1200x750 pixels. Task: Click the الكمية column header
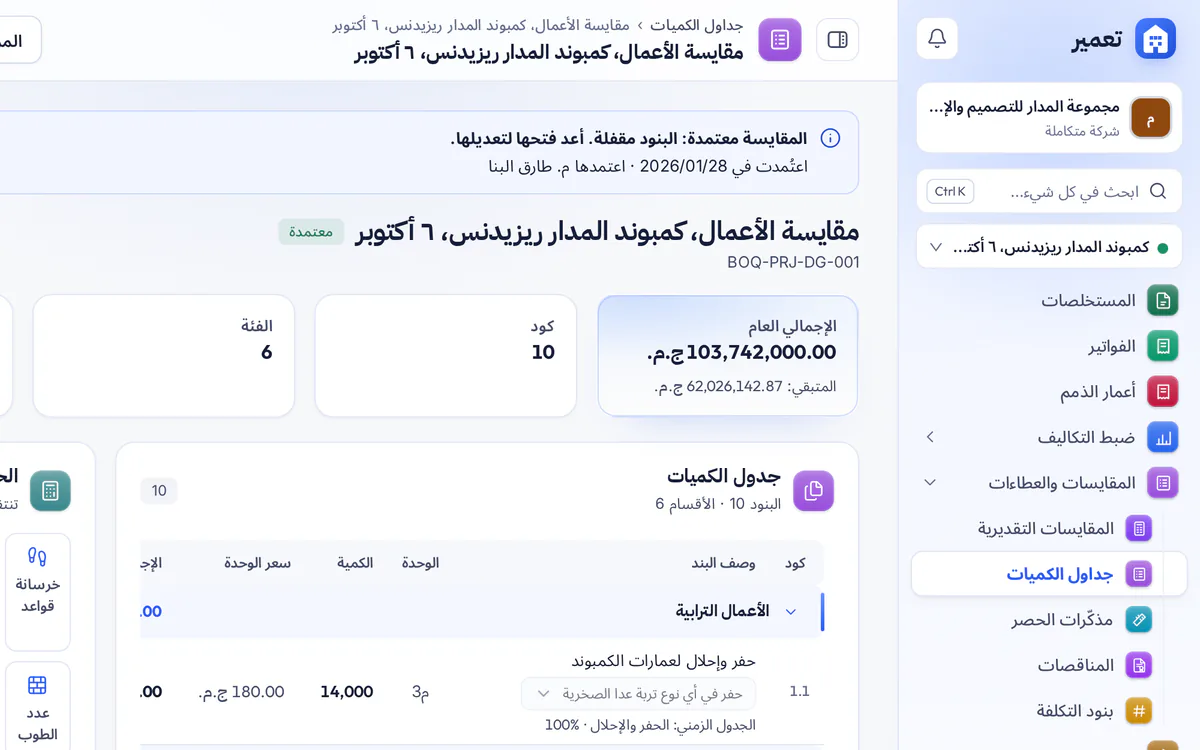pos(355,563)
